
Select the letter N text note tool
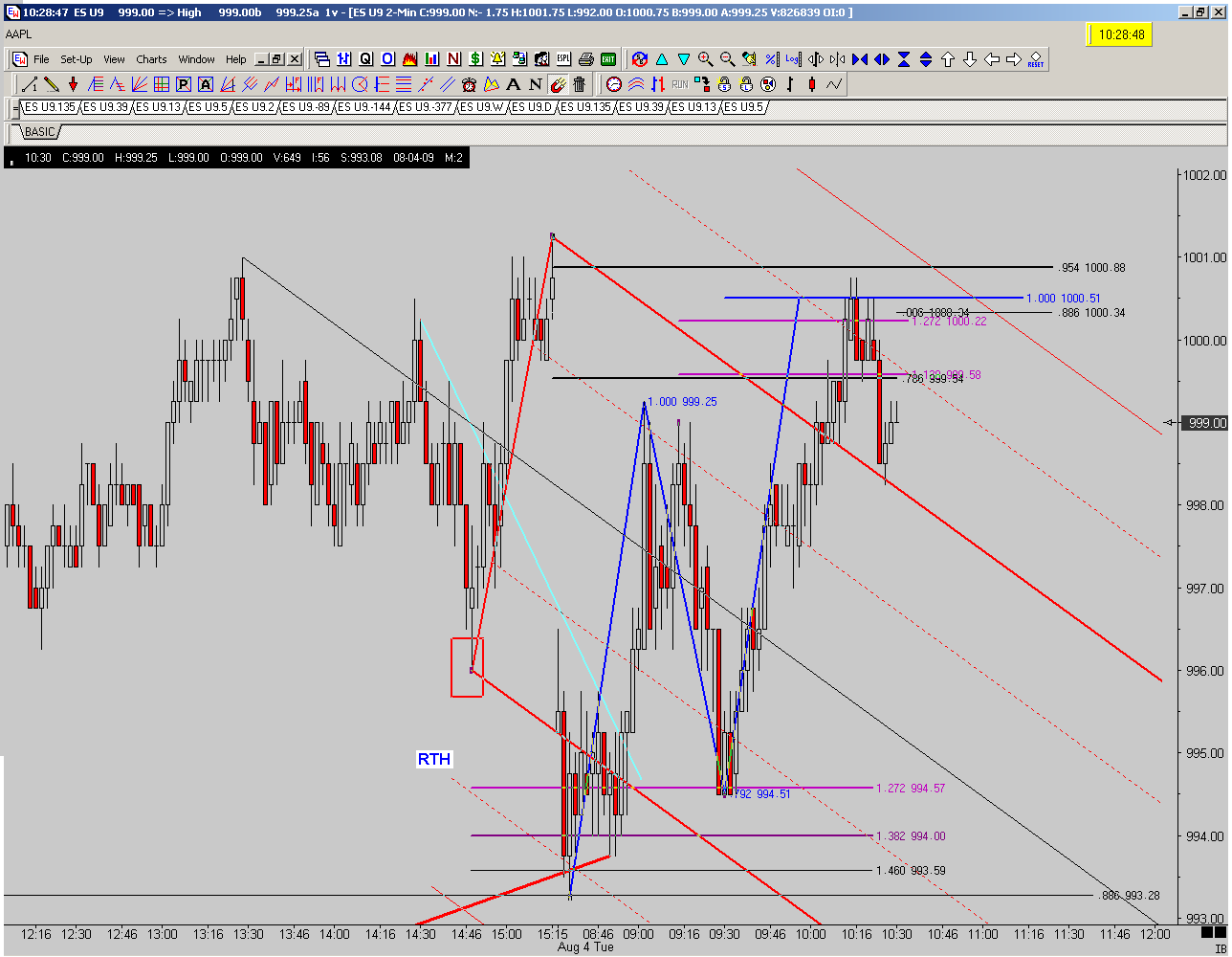click(x=536, y=84)
